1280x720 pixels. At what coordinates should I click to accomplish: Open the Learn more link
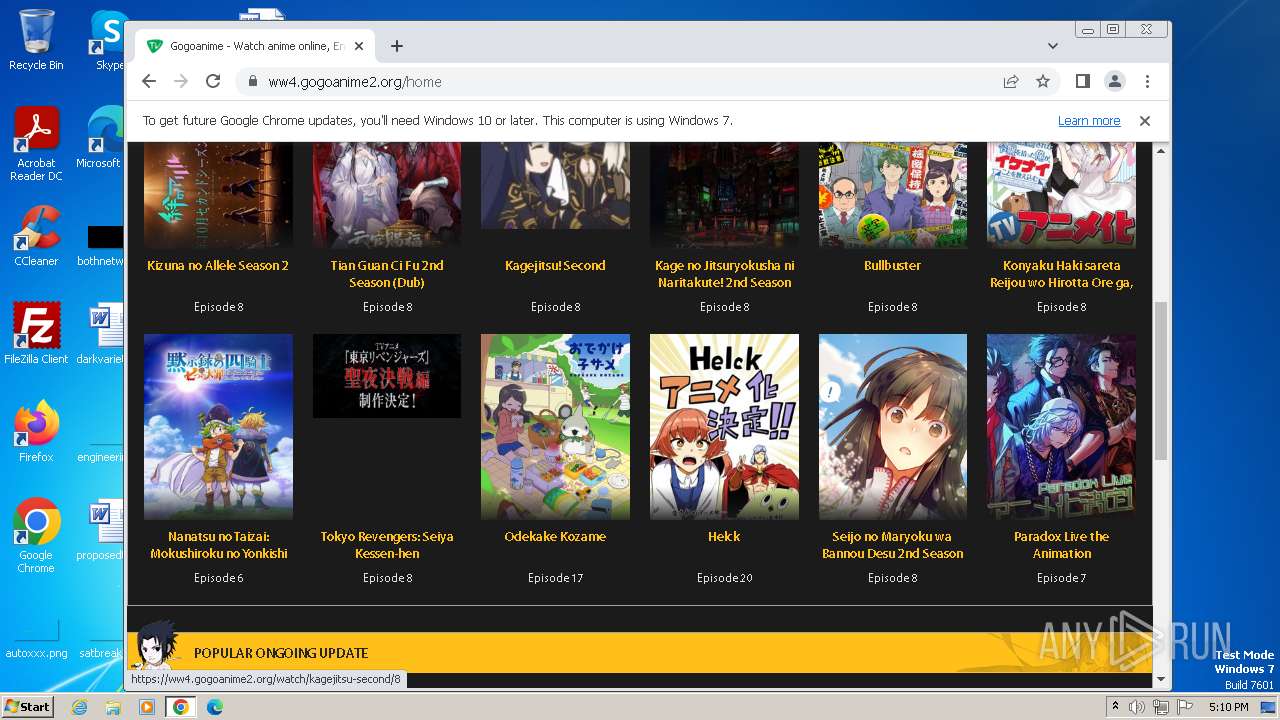(1089, 121)
